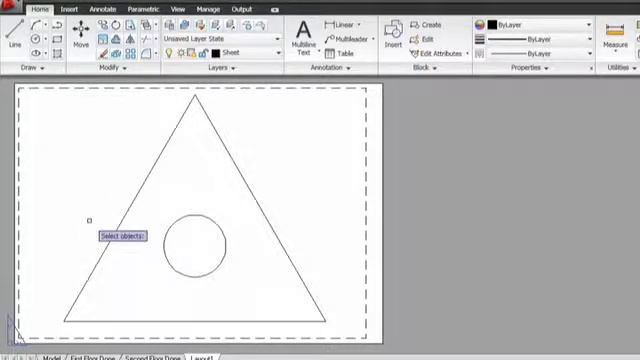Click the Linear dimension button
The width and height of the screenshot is (640, 360).
(340, 25)
